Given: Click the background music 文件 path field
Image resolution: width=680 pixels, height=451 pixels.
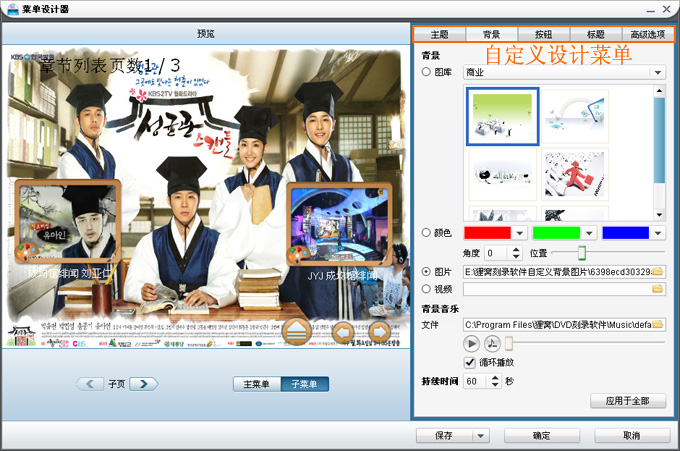Looking at the screenshot, I should pos(564,324).
